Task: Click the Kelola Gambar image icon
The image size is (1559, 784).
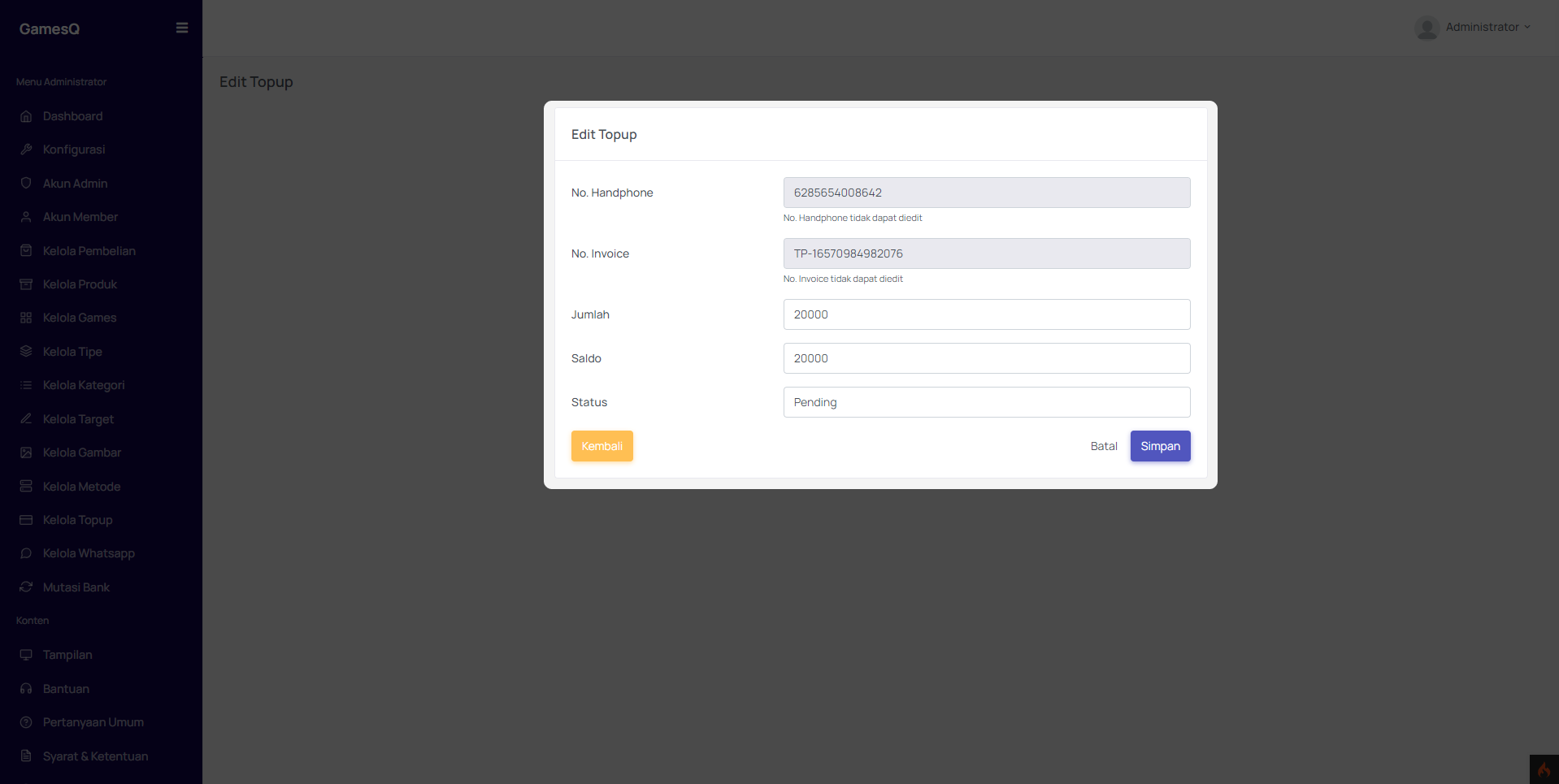Action: pyautogui.click(x=26, y=453)
